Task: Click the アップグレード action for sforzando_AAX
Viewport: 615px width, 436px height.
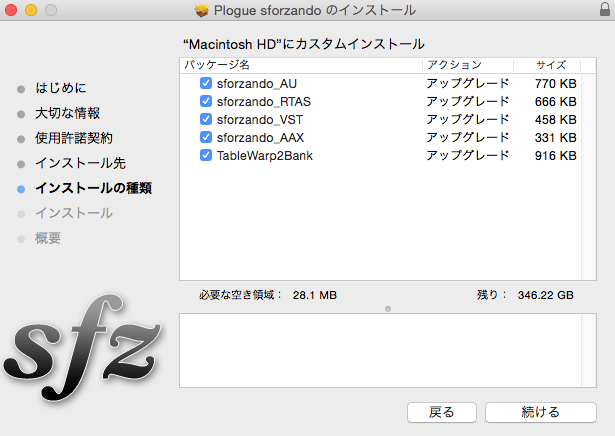Action: click(x=468, y=138)
